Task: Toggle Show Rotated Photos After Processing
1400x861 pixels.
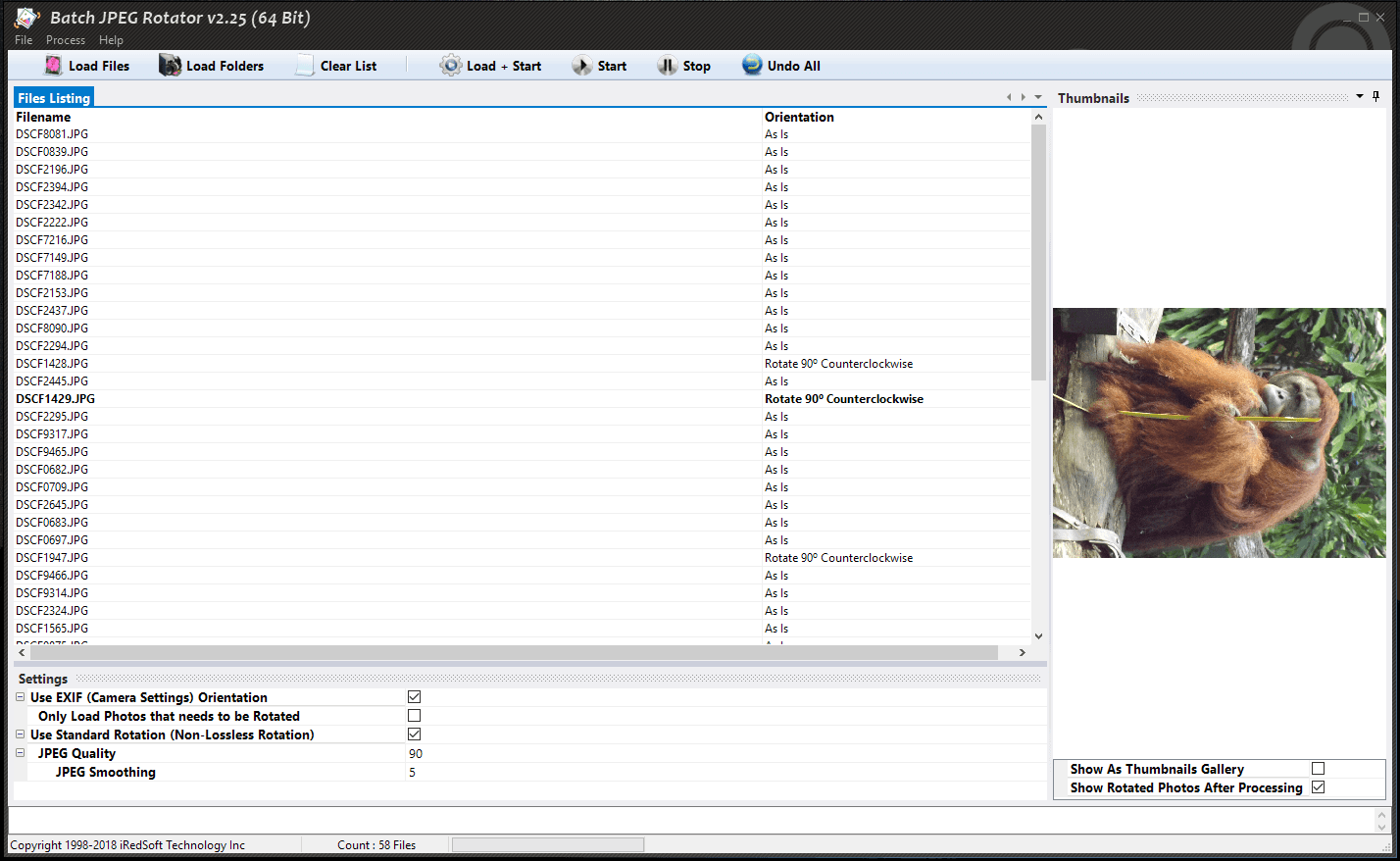Action: click(1318, 787)
